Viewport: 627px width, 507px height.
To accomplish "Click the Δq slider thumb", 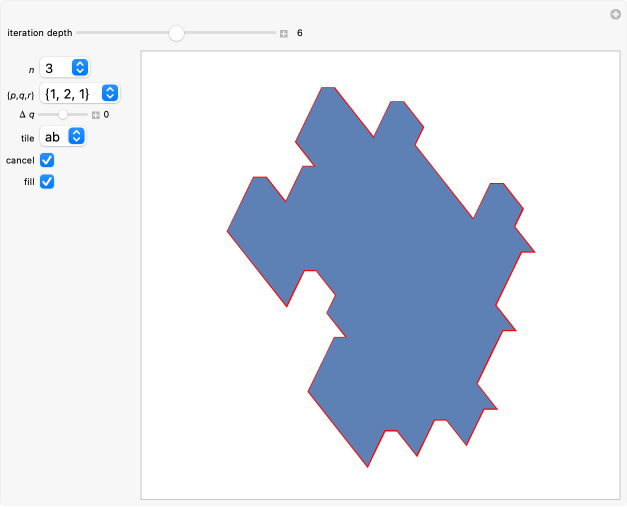I will pos(63,115).
